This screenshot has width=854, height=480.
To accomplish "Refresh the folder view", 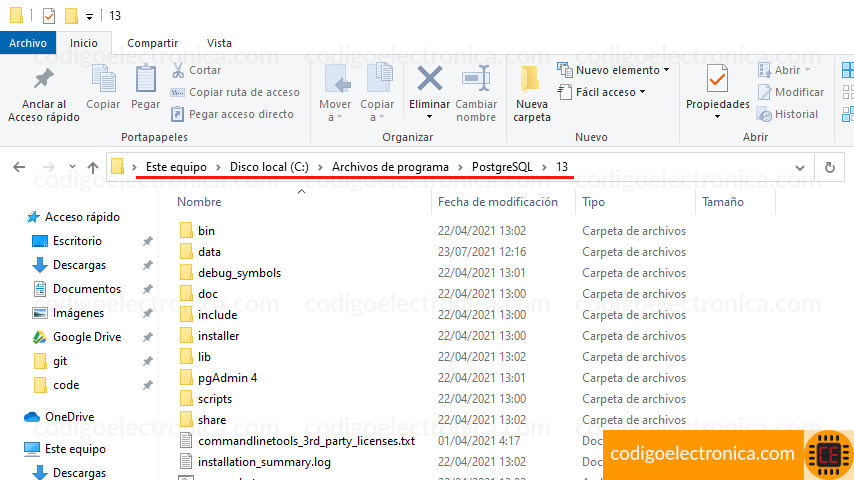I will click(x=829, y=167).
